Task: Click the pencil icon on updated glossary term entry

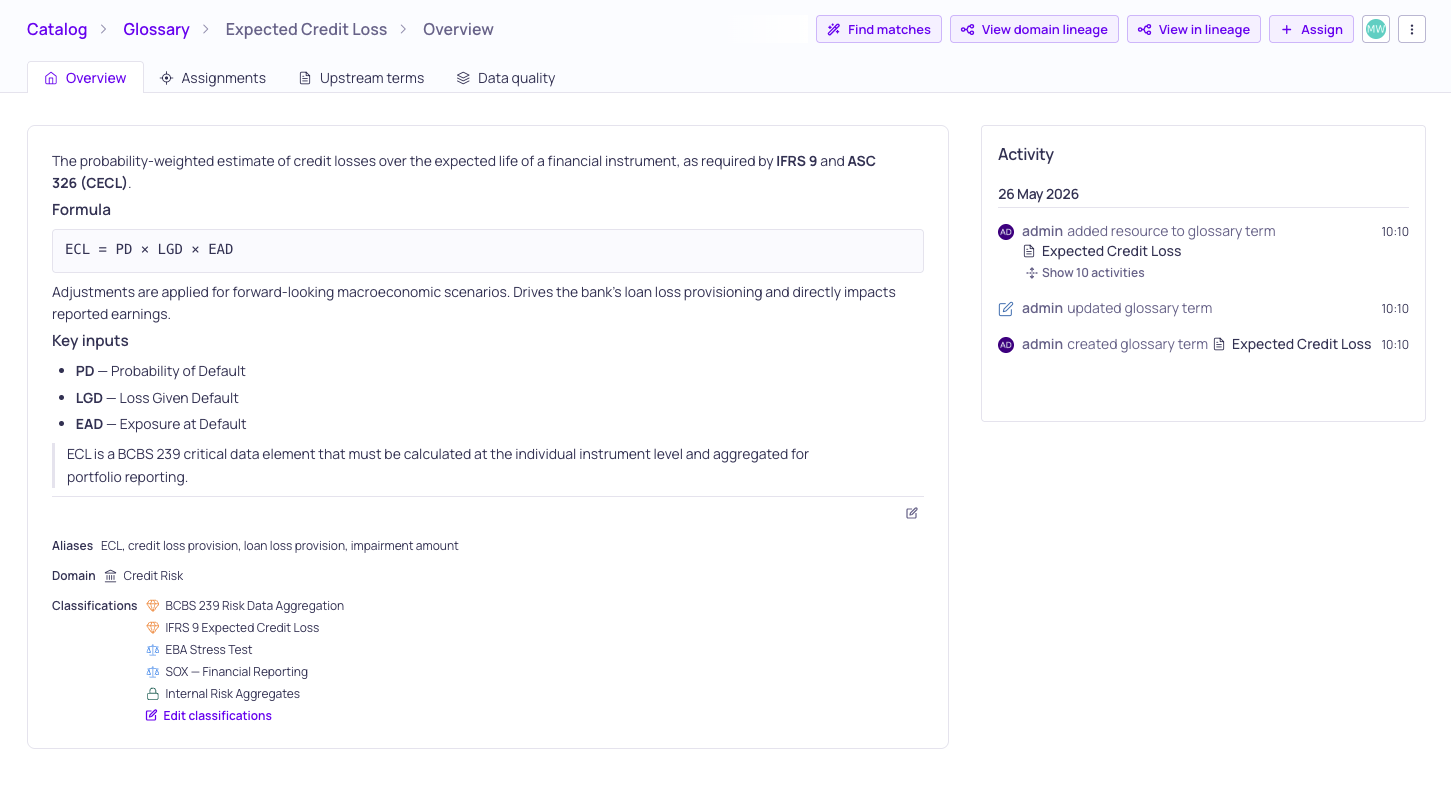Action: click(x=1006, y=309)
